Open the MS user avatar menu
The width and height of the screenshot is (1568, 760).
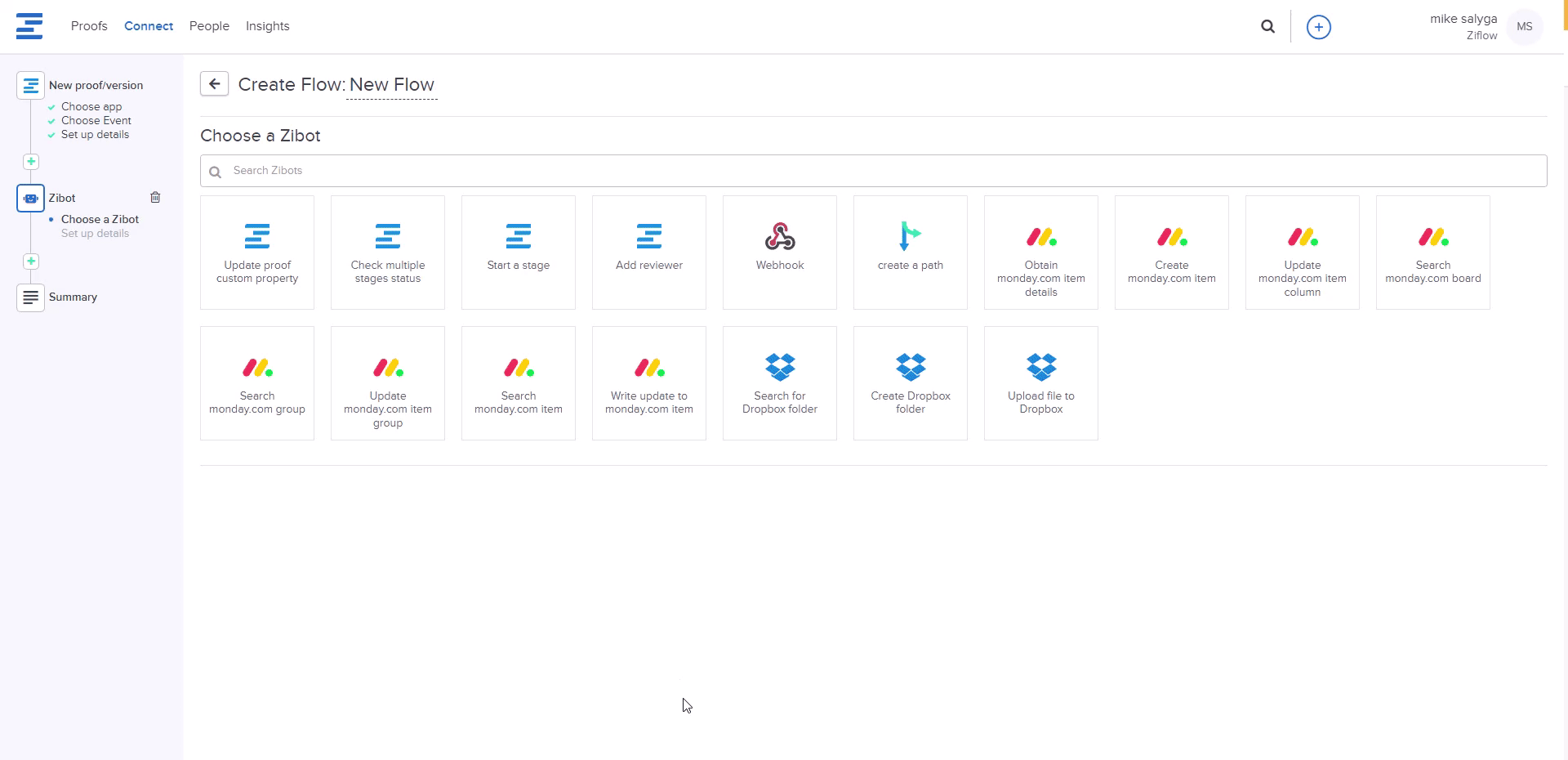pyautogui.click(x=1524, y=27)
